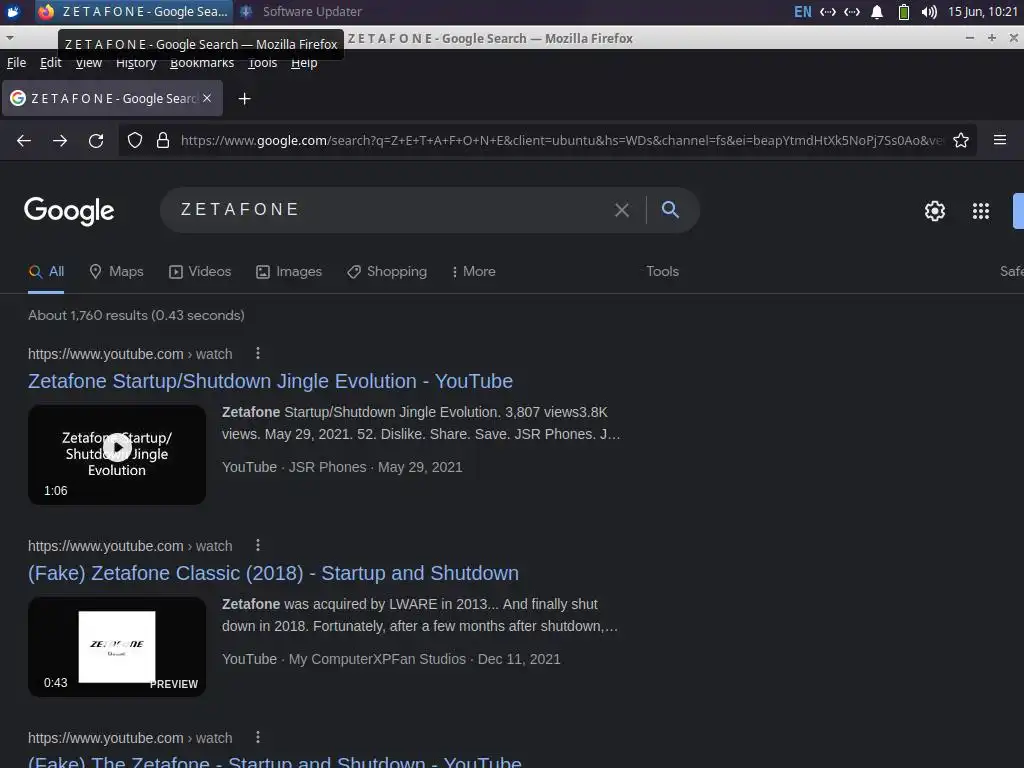The height and width of the screenshot is (768, 1024).
Task: Open window menu arrow in the title bar
Action: click(9, 38)
